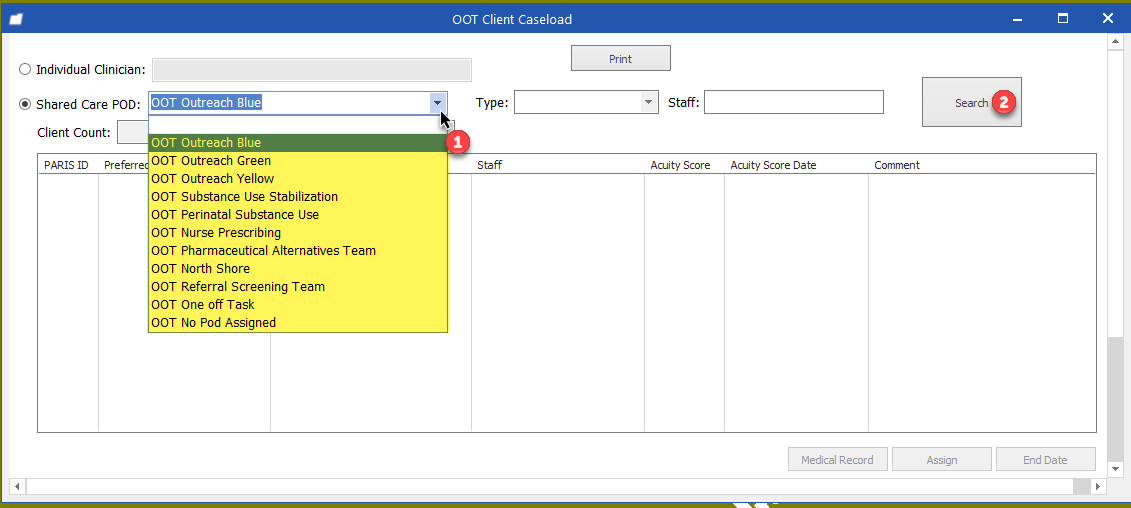Image resolution: width=1131 pixels, height=508 pixels.
Task: Choose OOT Outreach Green from list
Action: [x=211, y=161]
